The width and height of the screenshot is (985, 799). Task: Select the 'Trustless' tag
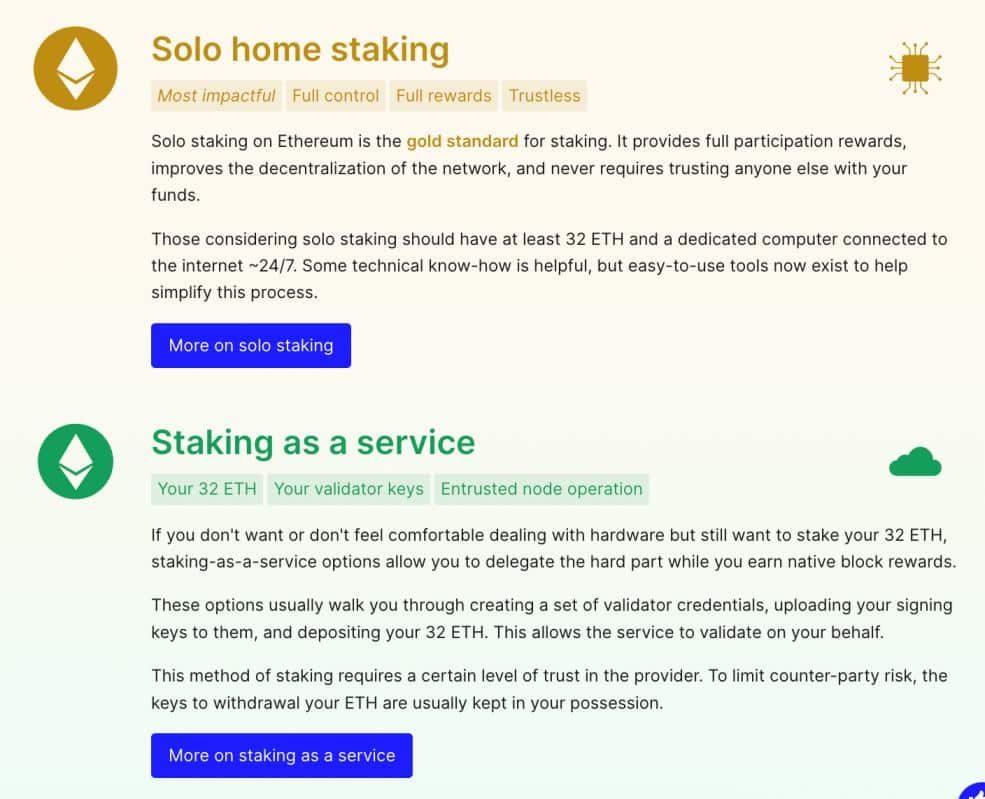click(544, 96)
